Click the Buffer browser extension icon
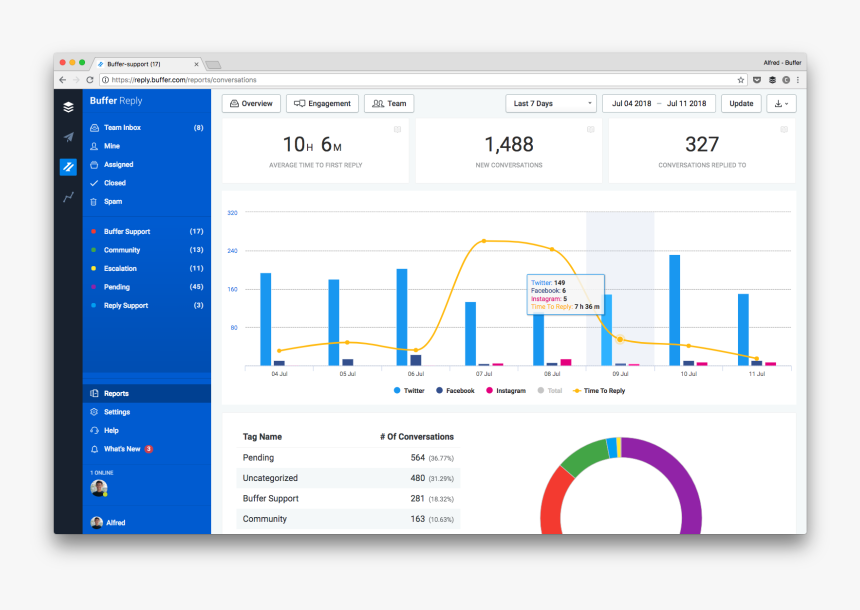Viewport: 860px width, 610px height. (772, 80)
